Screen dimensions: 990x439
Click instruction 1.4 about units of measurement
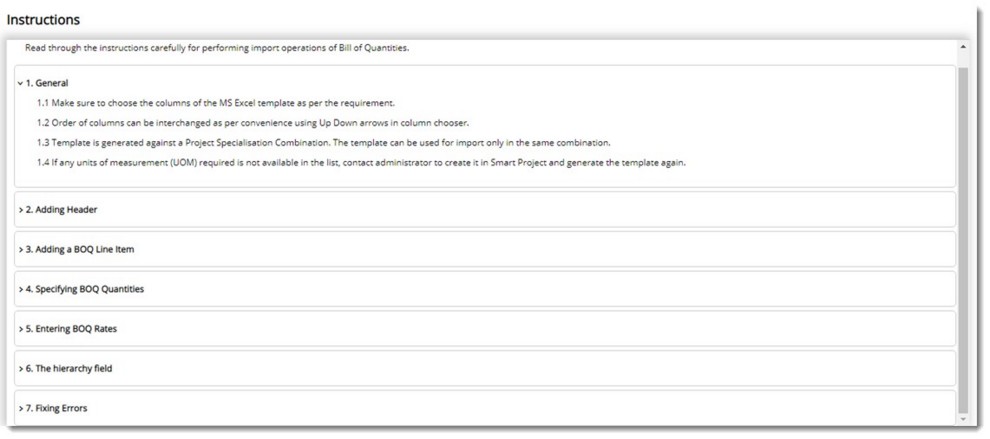pyautogui.click(x=361, y=163)
